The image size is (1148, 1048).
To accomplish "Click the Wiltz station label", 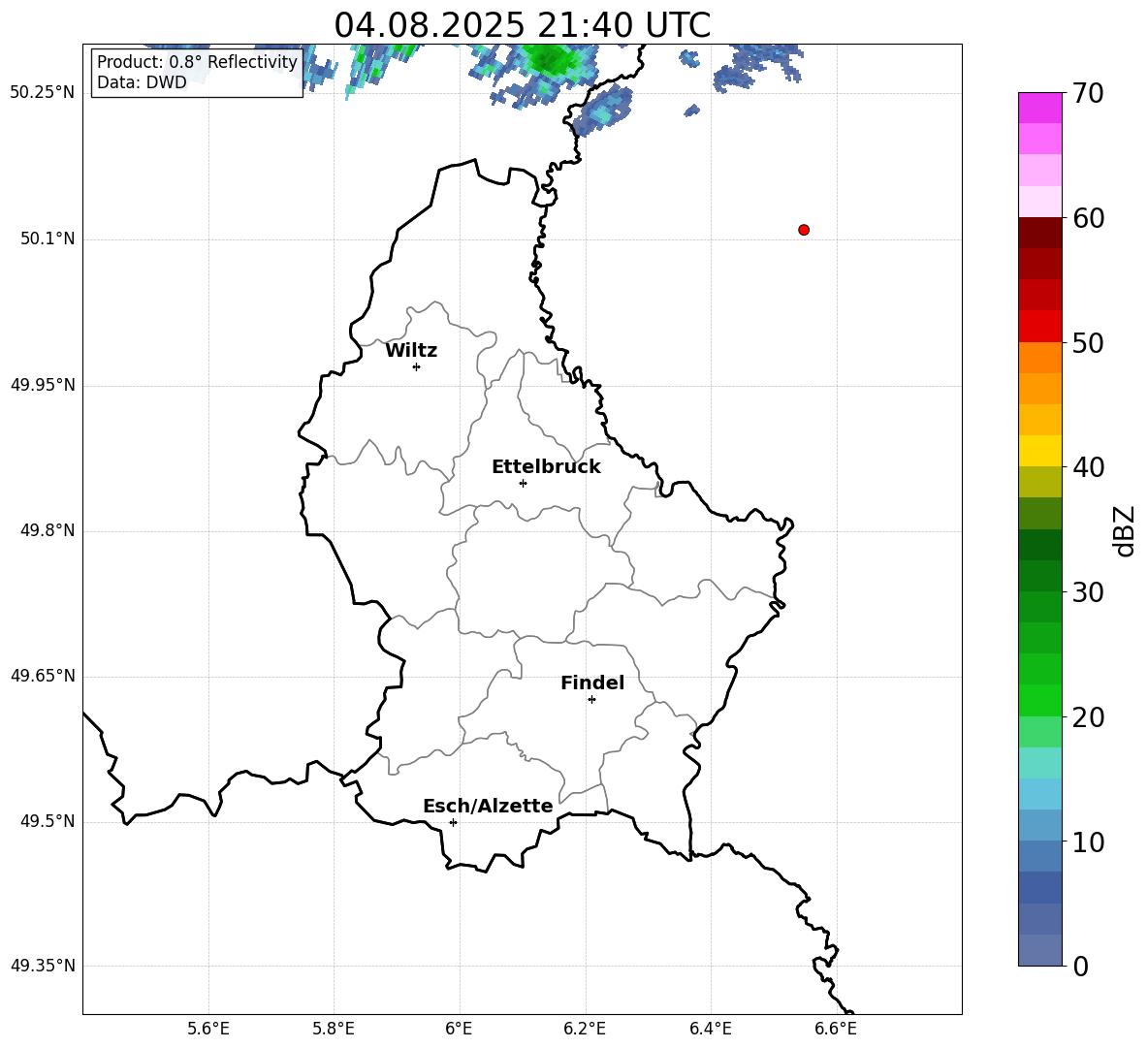I will (411, 351).
